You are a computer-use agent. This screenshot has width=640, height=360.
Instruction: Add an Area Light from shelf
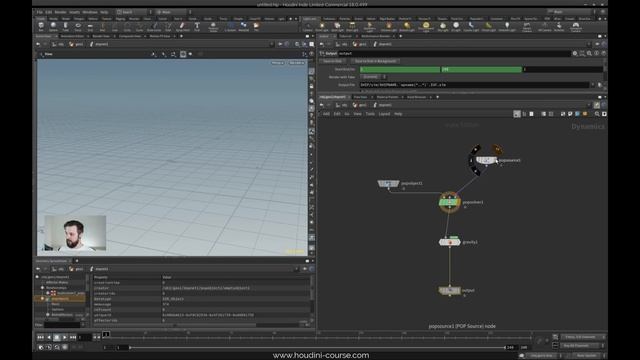(x=352, y=27)
